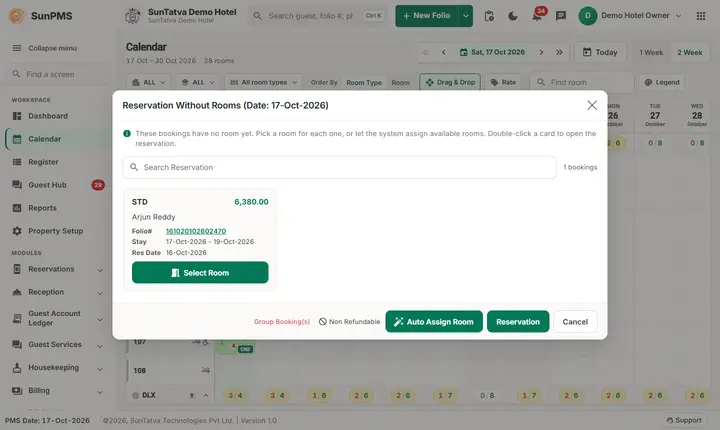Go to next day arrow
The height and width of the screenshot is (430, 720).
(541, 52)
